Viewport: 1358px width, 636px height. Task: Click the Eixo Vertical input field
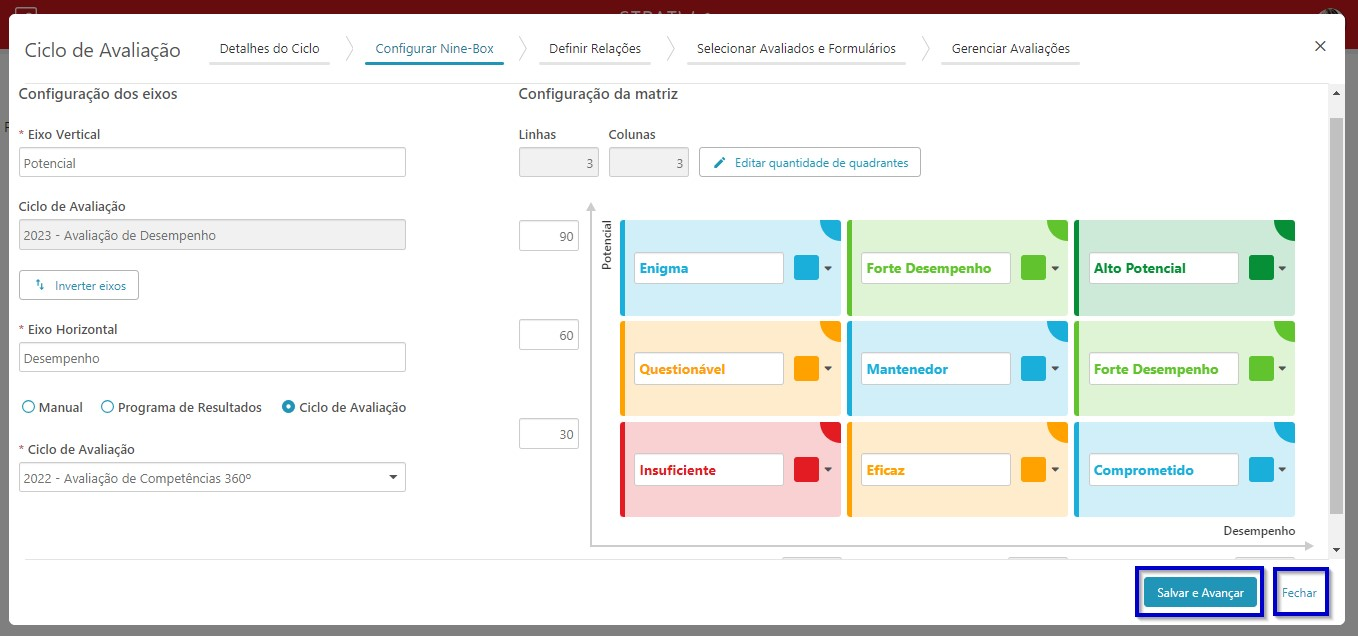(212, 162)
